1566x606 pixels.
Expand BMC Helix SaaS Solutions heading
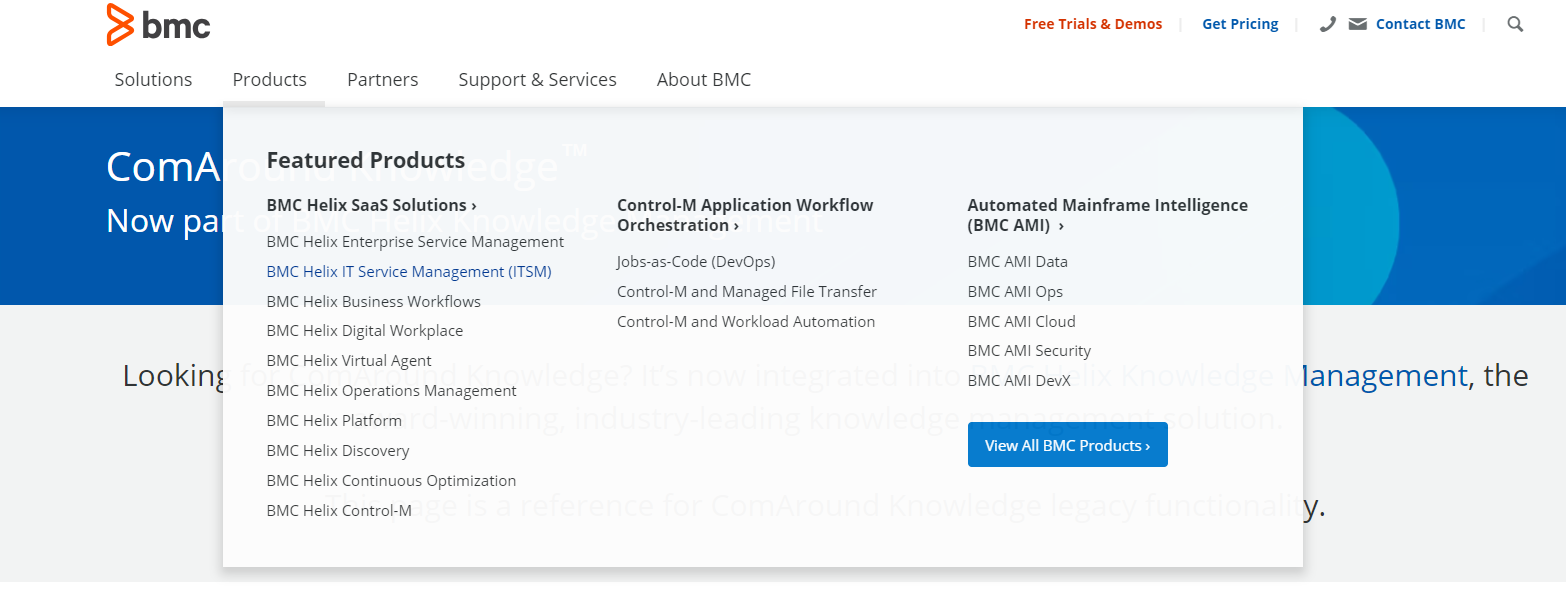coord(371,205)
